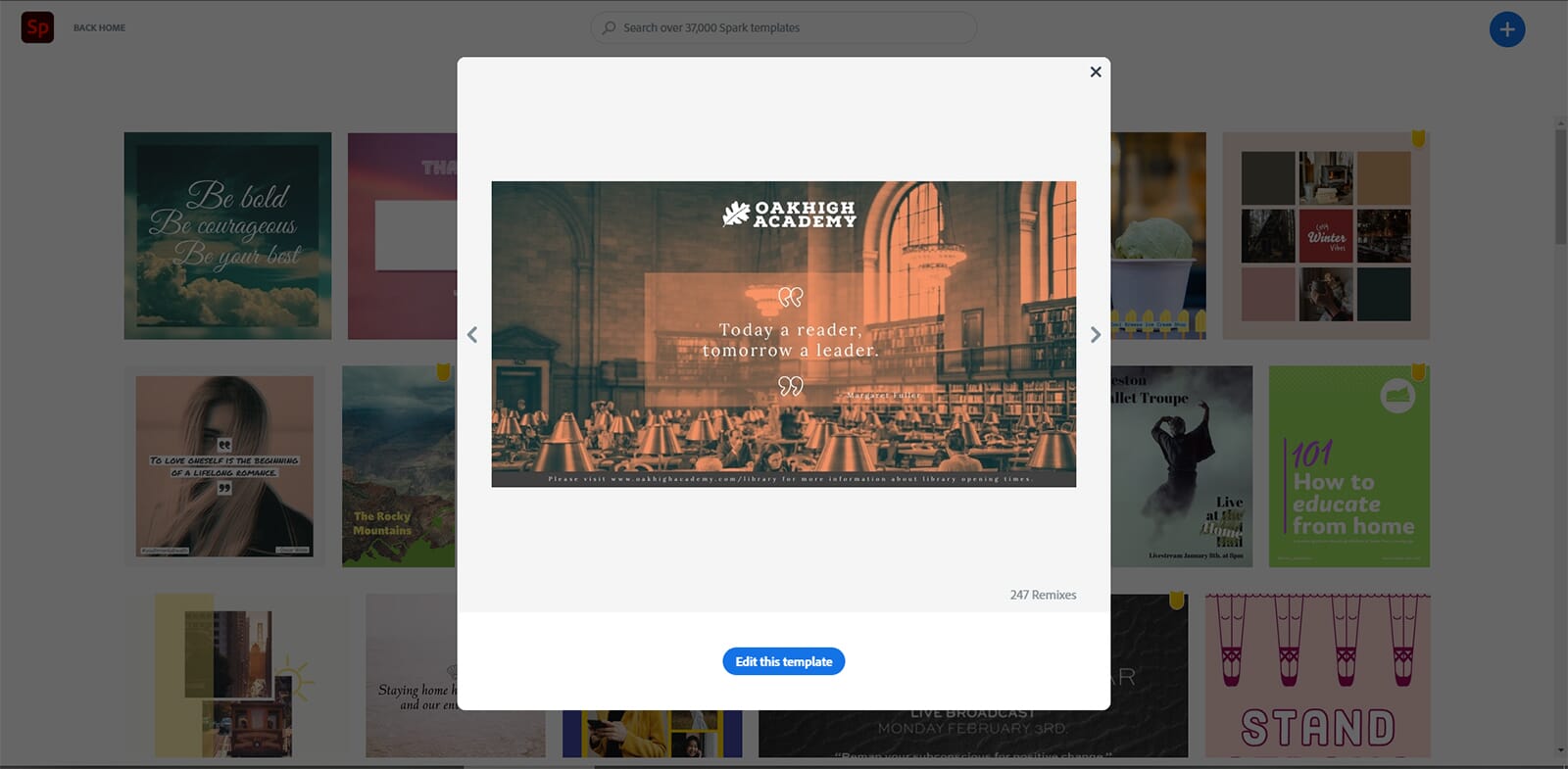Image resolution: width=1568 pixels, height=769 pixels.
Task: Click the scrollbar up arrow
Action: click(1561, 123)
